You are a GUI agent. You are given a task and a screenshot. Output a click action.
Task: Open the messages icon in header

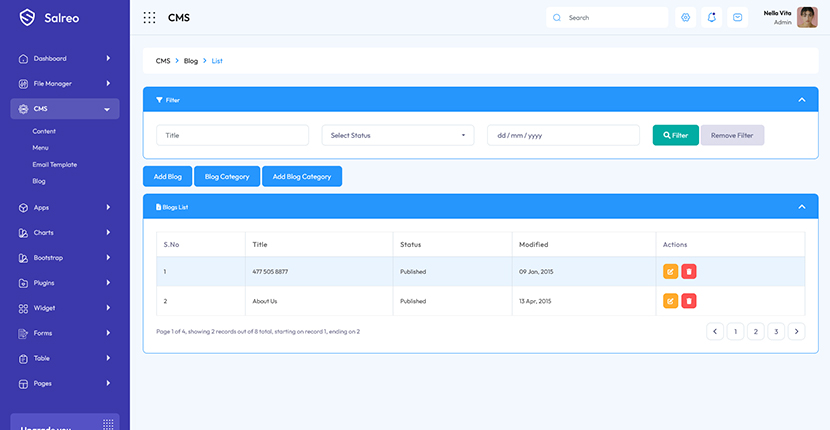738,17
